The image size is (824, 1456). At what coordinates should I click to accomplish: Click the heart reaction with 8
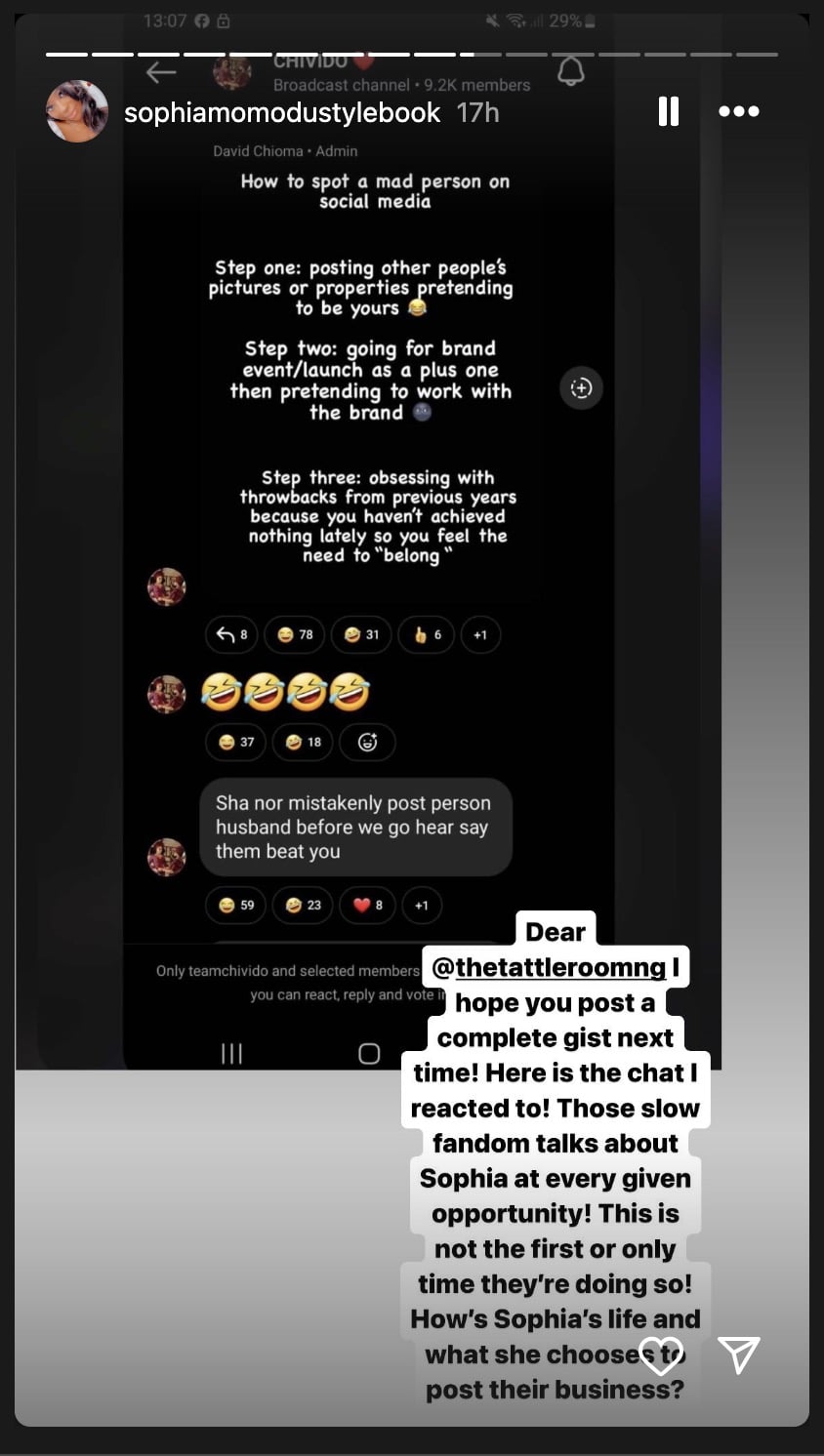[367, 906]
